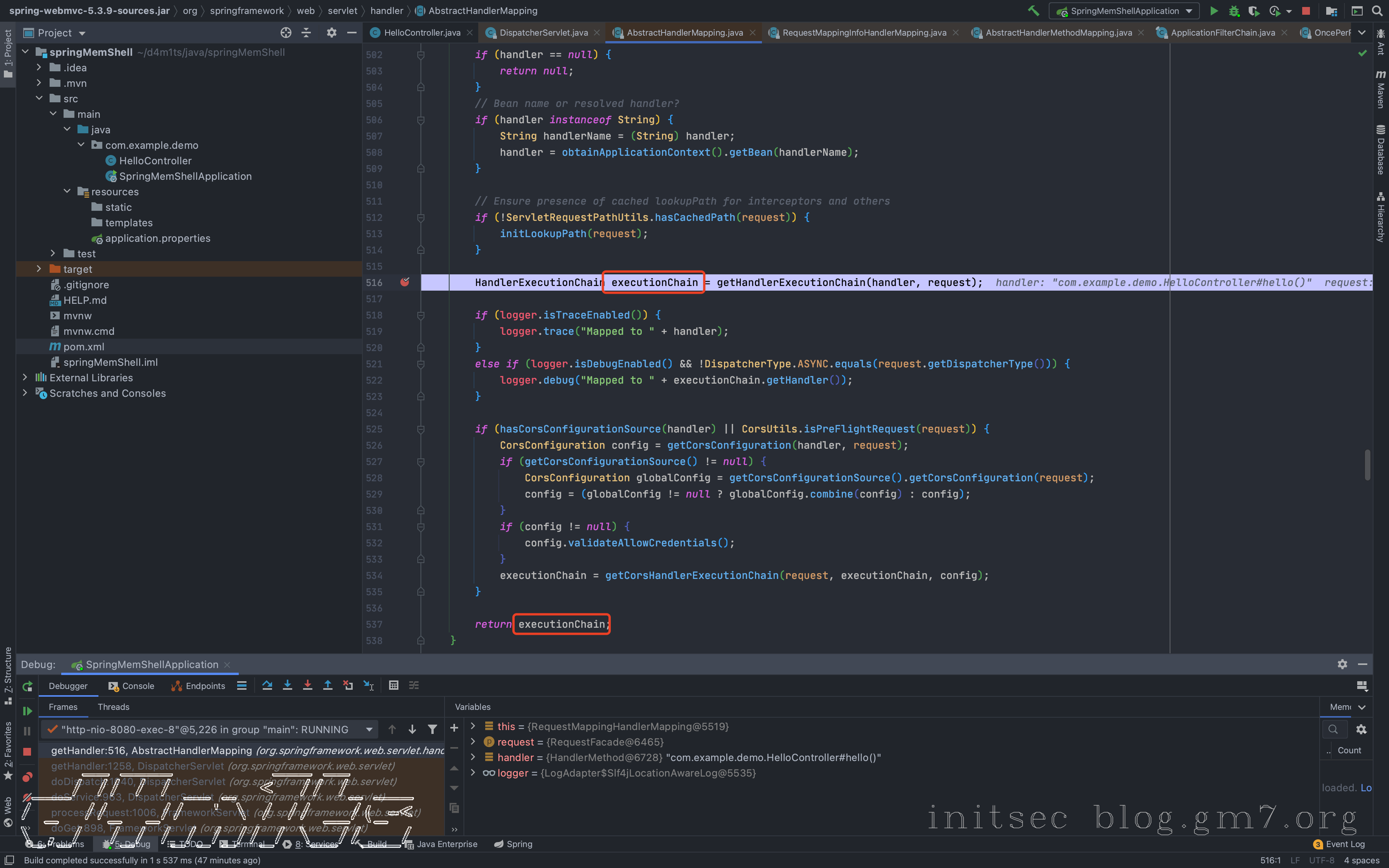
Task: Toggle Mute Breakpoints in the debug sidebar
Action: coord(27,797)
